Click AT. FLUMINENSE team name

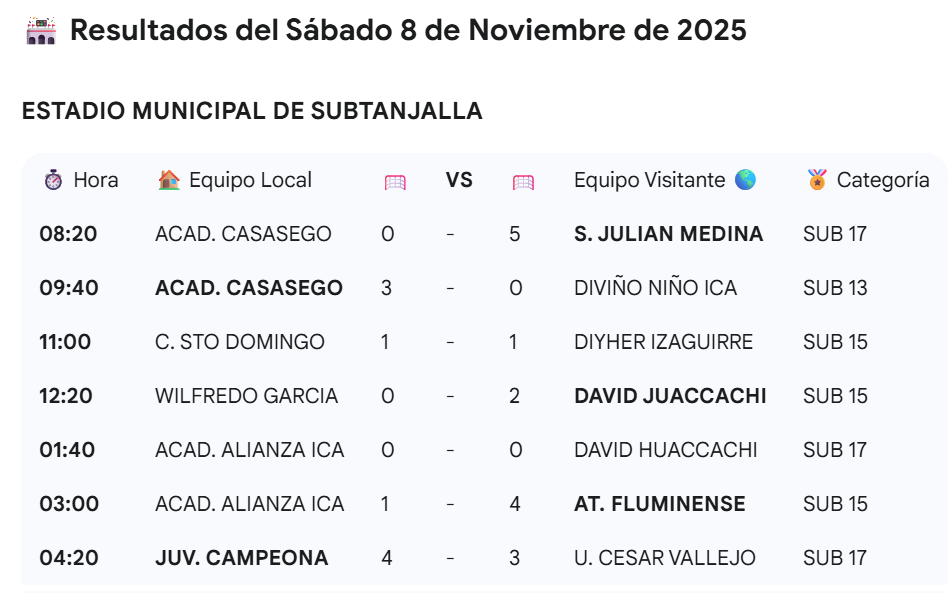pos(660,504)
